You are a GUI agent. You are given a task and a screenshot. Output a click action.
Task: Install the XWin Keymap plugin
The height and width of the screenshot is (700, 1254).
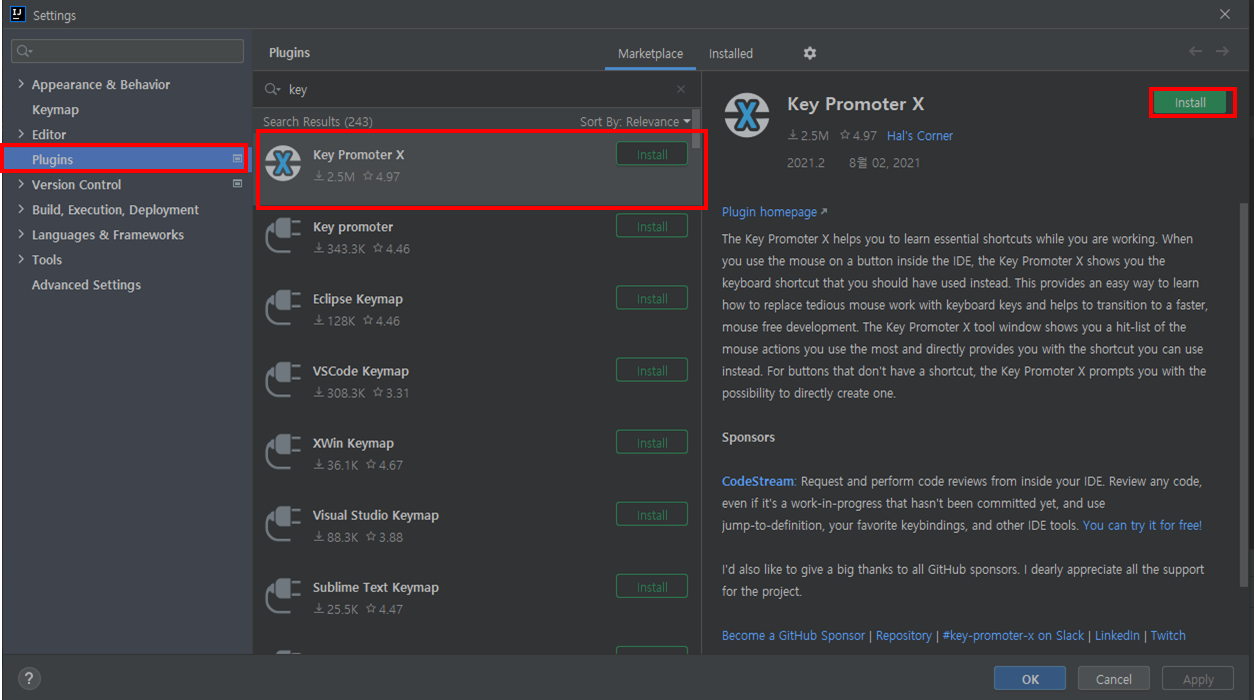point(652,442)
